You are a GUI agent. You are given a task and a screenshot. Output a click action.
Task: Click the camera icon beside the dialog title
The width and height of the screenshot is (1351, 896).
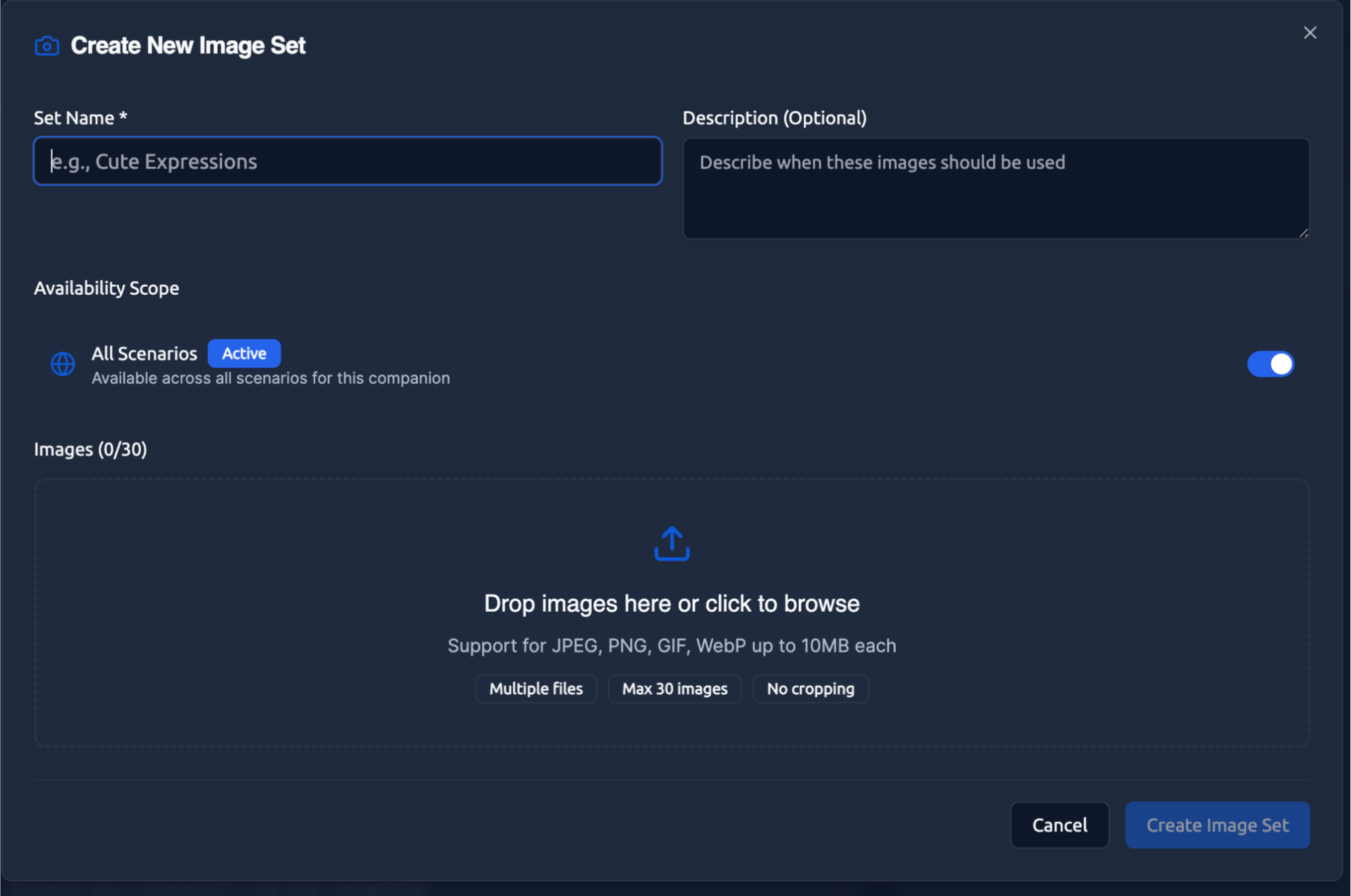(46, 45)
